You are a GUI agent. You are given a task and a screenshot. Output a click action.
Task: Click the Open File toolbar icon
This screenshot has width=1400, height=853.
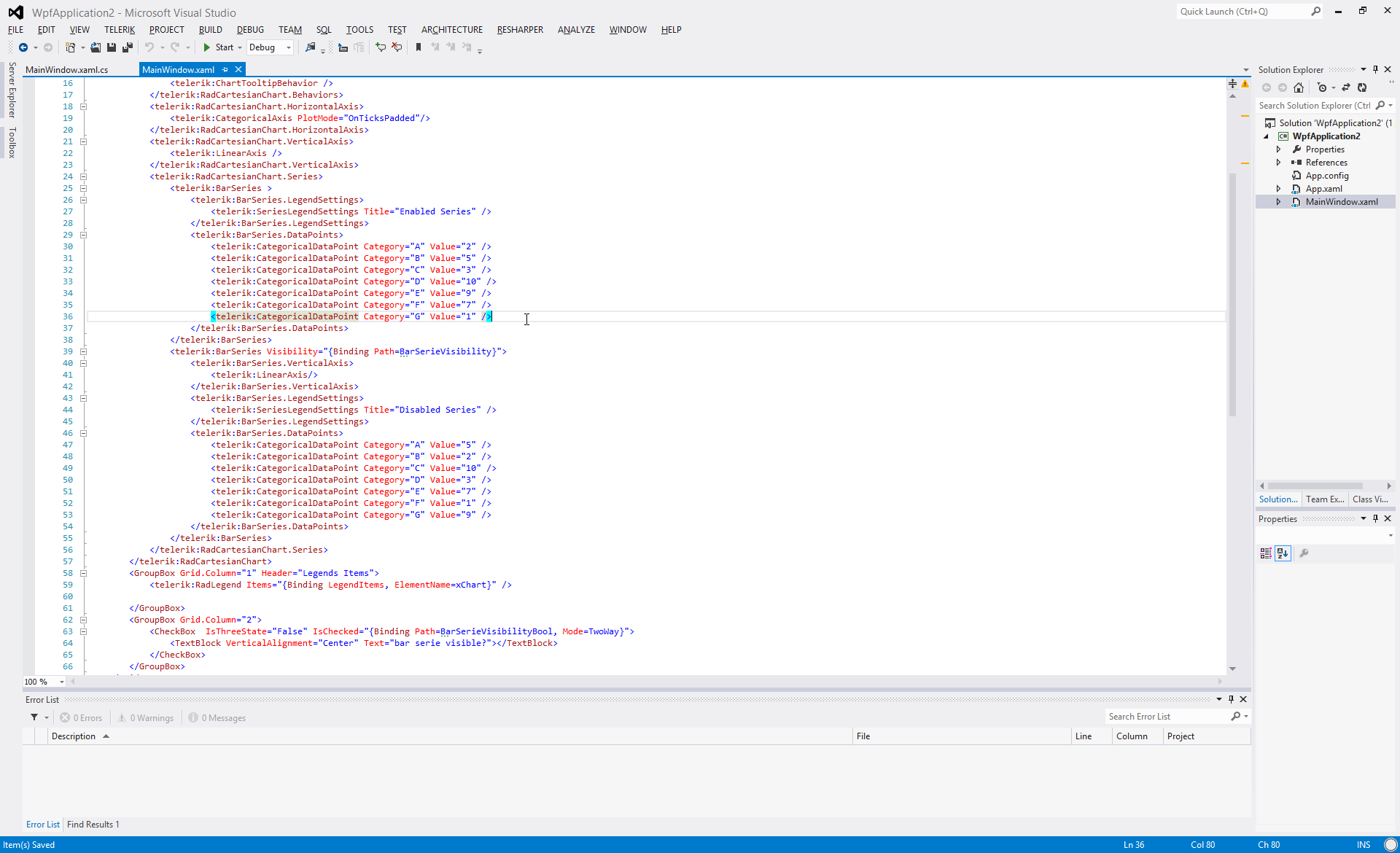click(x=96, y=47)
